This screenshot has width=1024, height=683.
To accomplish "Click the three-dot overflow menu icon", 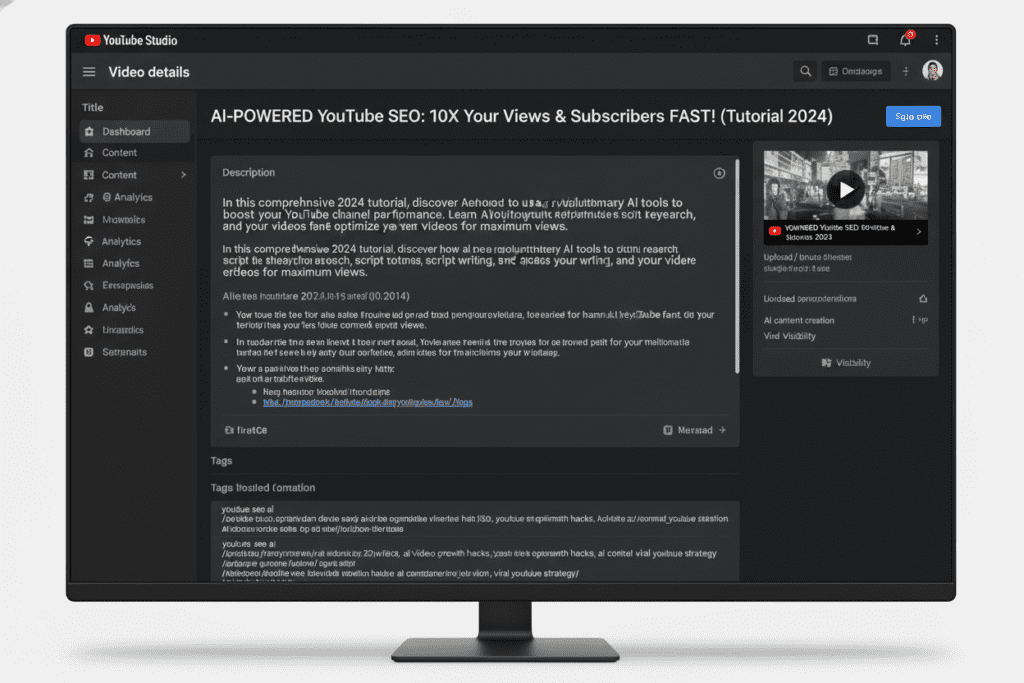I will click(x=936, y=40).
